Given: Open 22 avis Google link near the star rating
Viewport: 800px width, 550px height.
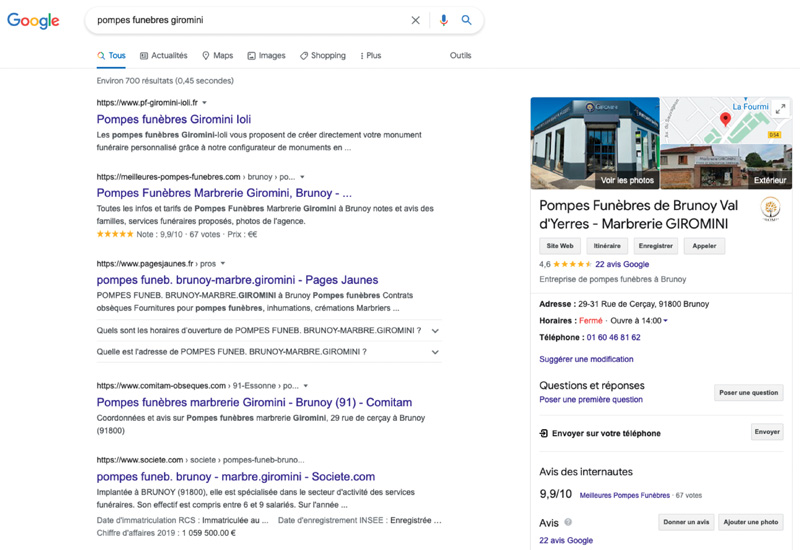Looking at the screenshot, I should (622, 264).
